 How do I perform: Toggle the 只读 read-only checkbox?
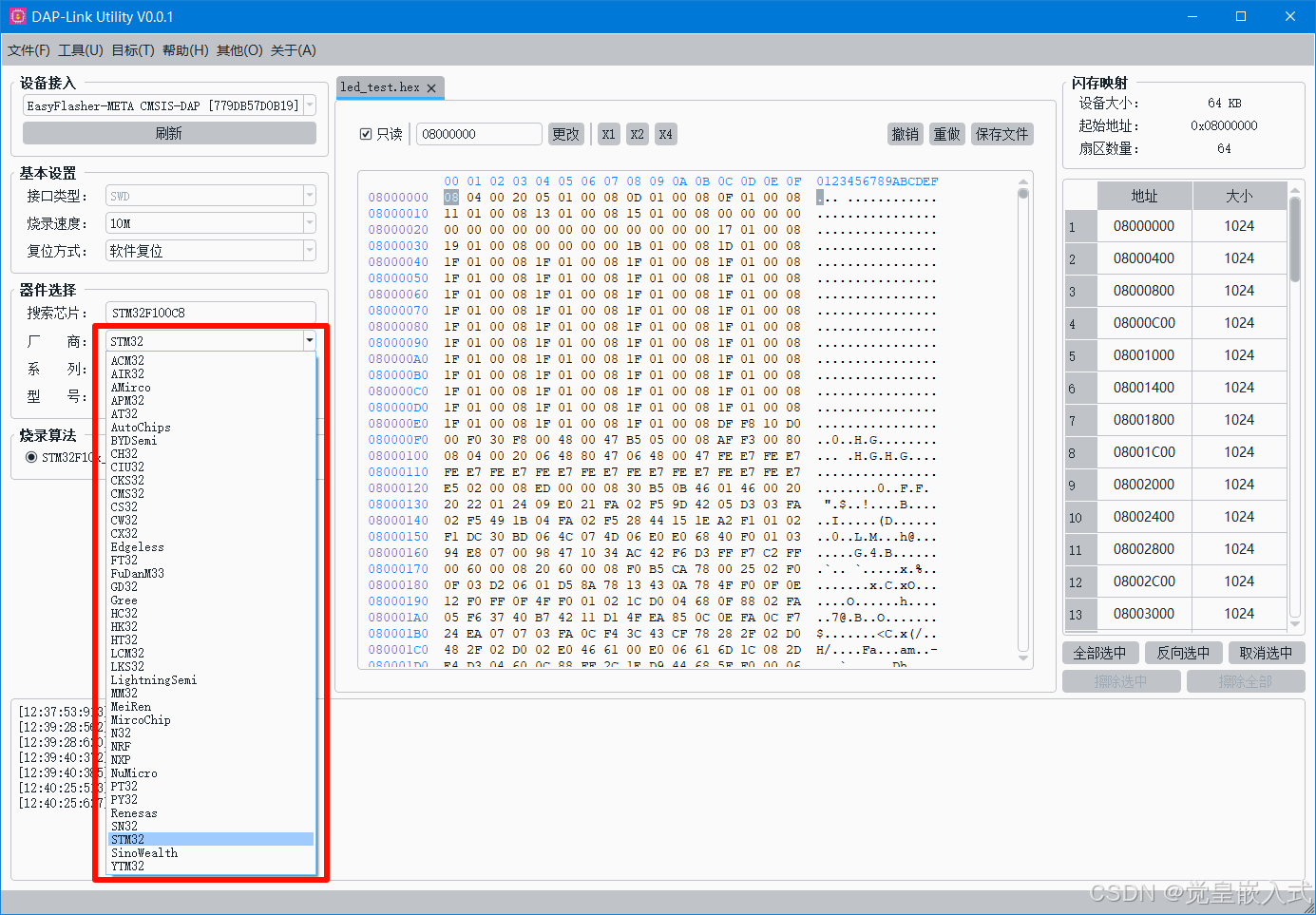pos(366,134)
